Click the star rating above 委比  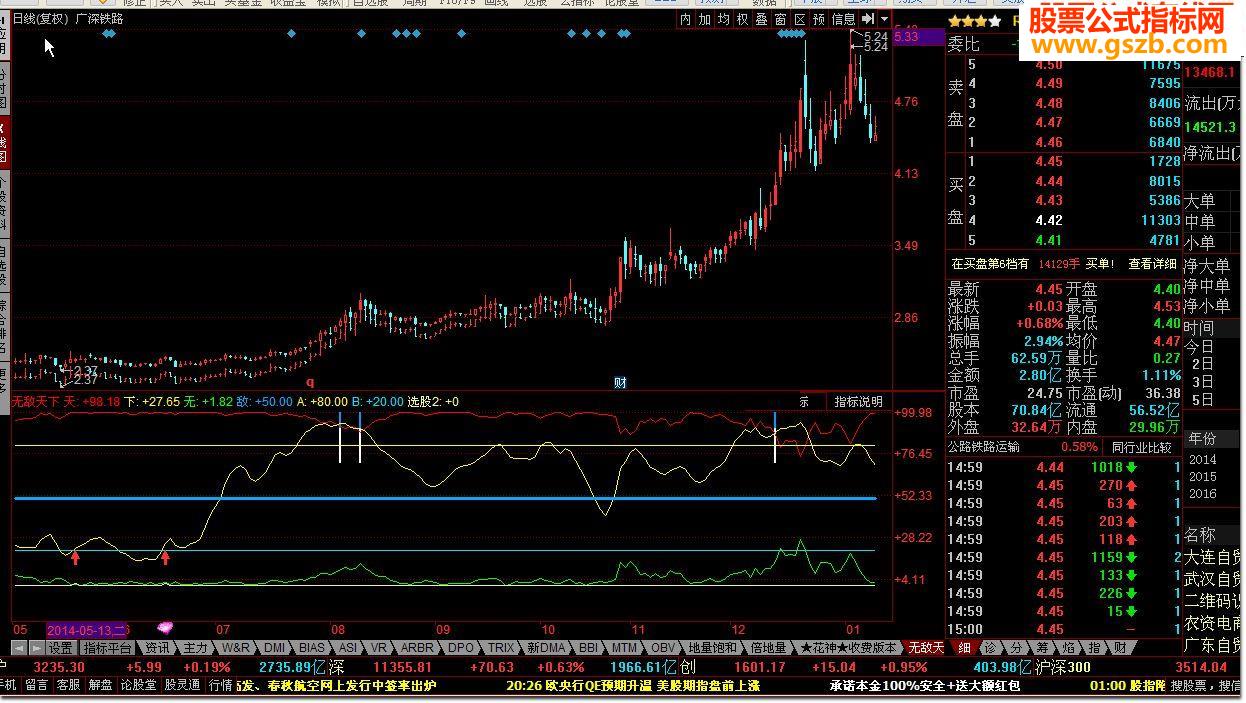(975, 20)
